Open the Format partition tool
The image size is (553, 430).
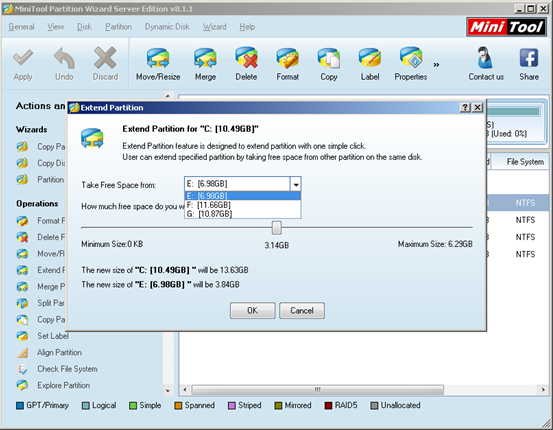pos(287,58)
